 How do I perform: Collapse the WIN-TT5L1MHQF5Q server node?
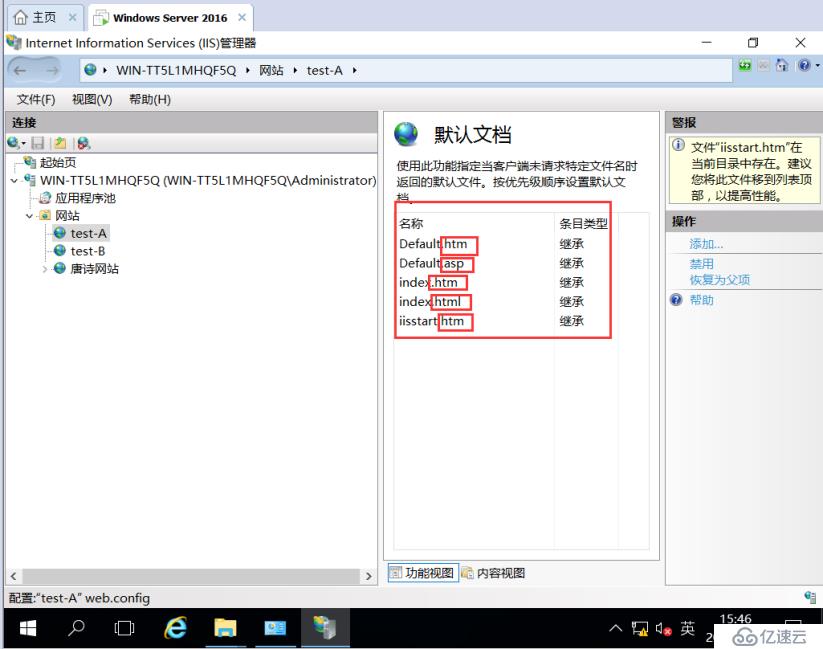coord(14,181)
